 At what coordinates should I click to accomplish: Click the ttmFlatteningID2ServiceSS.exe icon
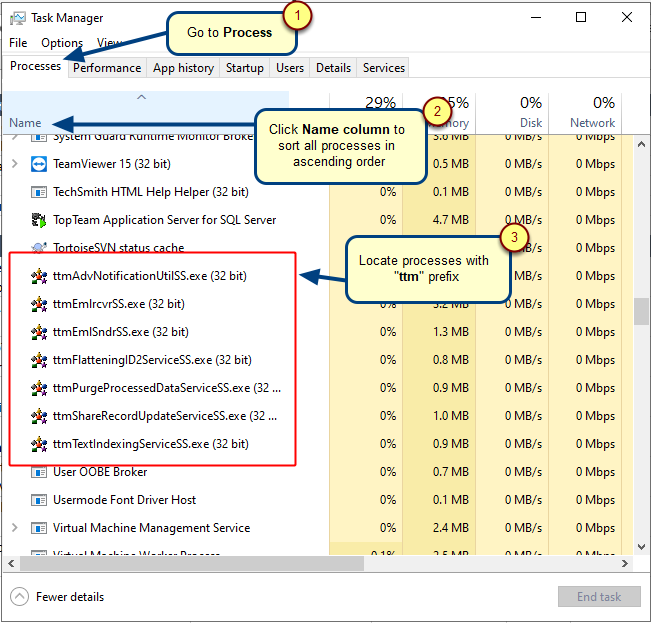39,360
